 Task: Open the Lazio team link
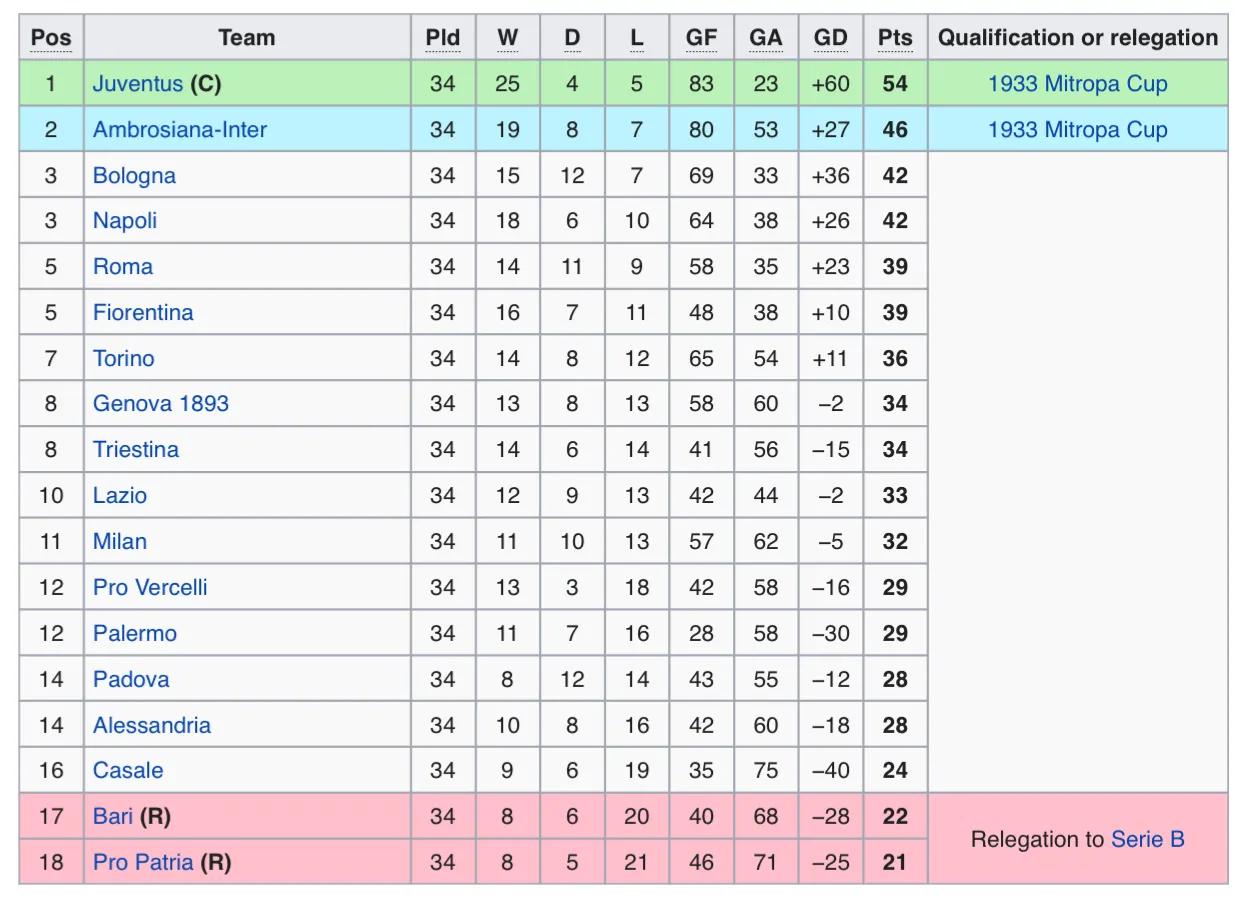coord(120,496)
